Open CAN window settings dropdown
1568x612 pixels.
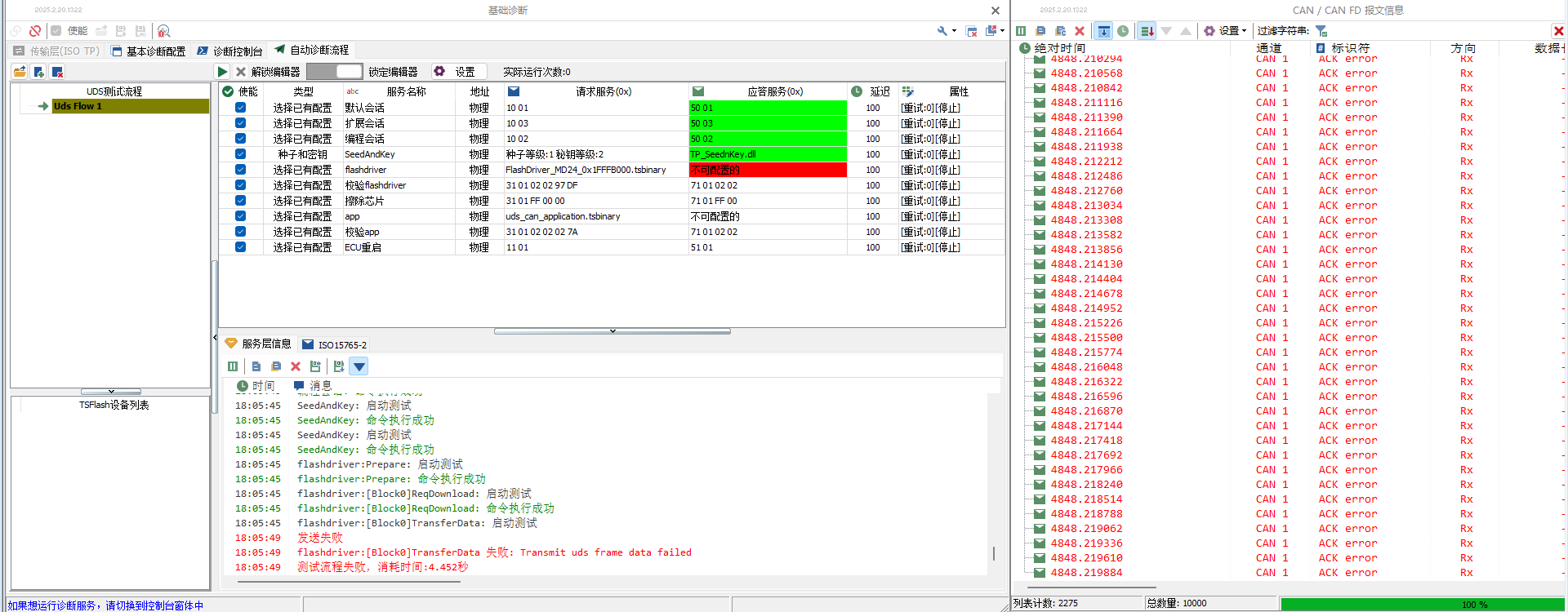[1225, 31]
